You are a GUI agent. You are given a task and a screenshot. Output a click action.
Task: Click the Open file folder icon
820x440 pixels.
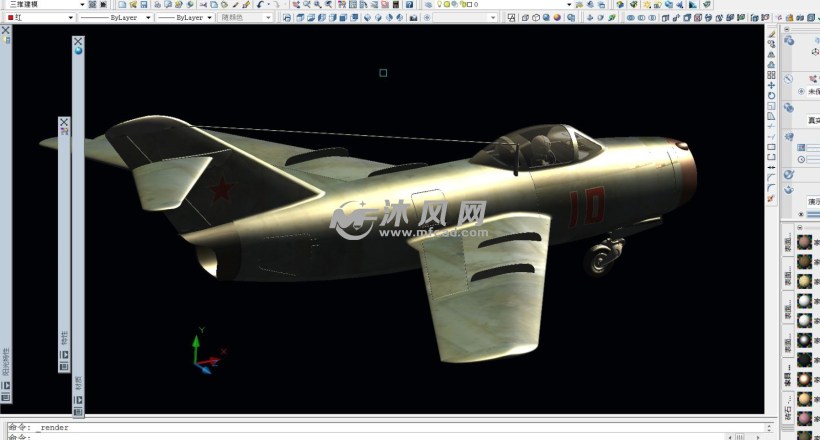pyautogui.click(x=133, y=5)
